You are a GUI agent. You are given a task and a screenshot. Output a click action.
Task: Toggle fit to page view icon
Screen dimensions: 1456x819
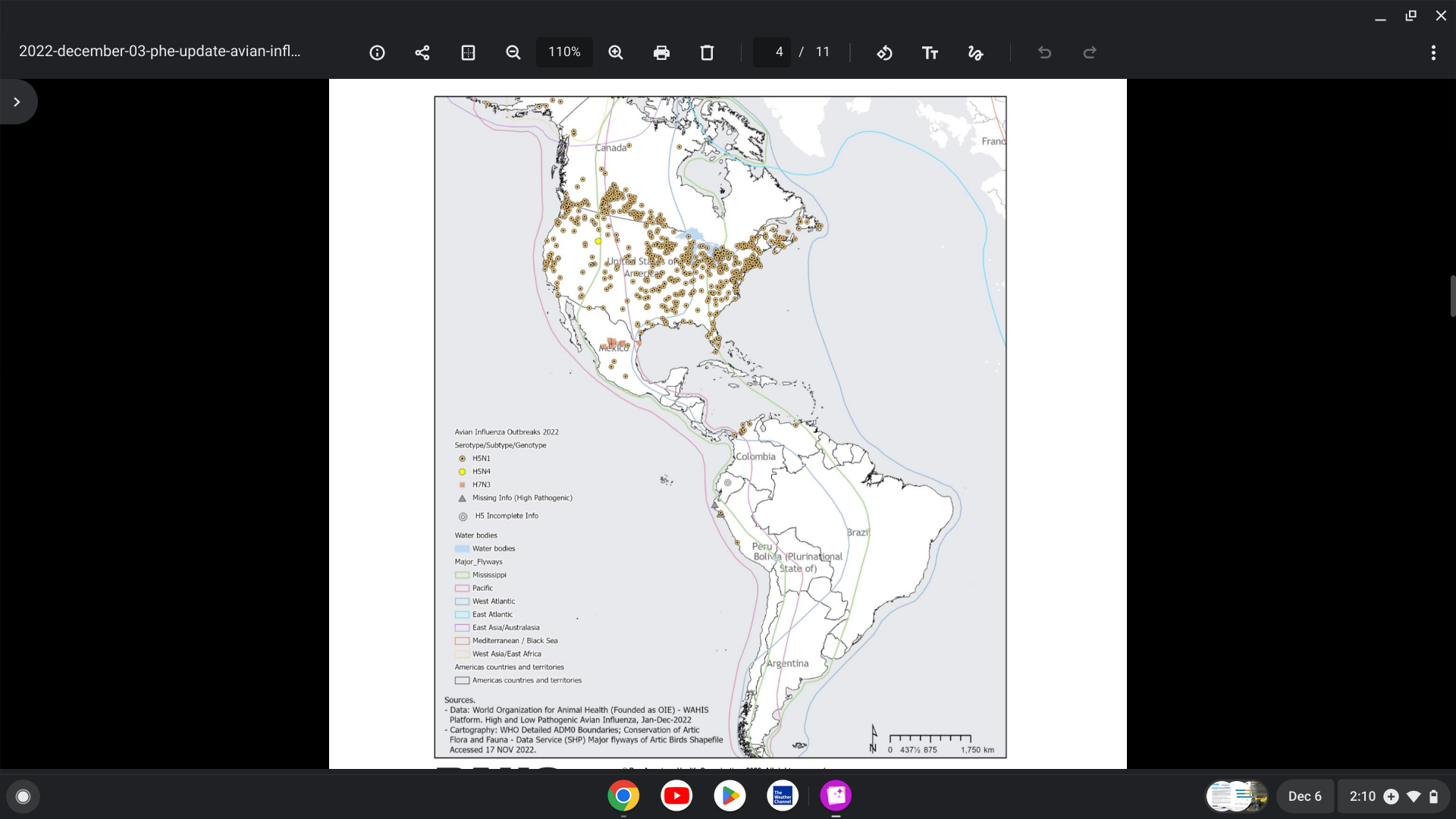coord(468,52)
